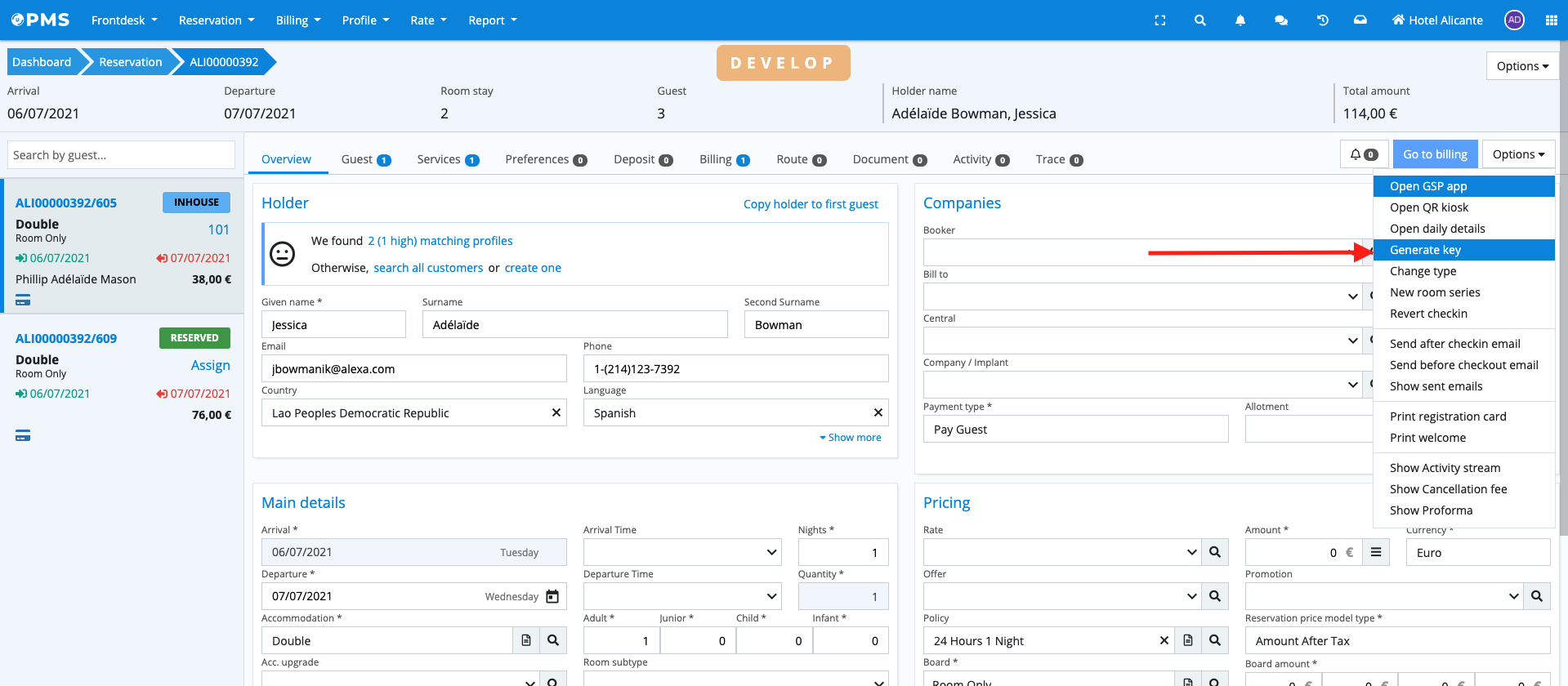
Task: Click in the Search by guest field
Action: pyautogui.click(x=121, y=155)
